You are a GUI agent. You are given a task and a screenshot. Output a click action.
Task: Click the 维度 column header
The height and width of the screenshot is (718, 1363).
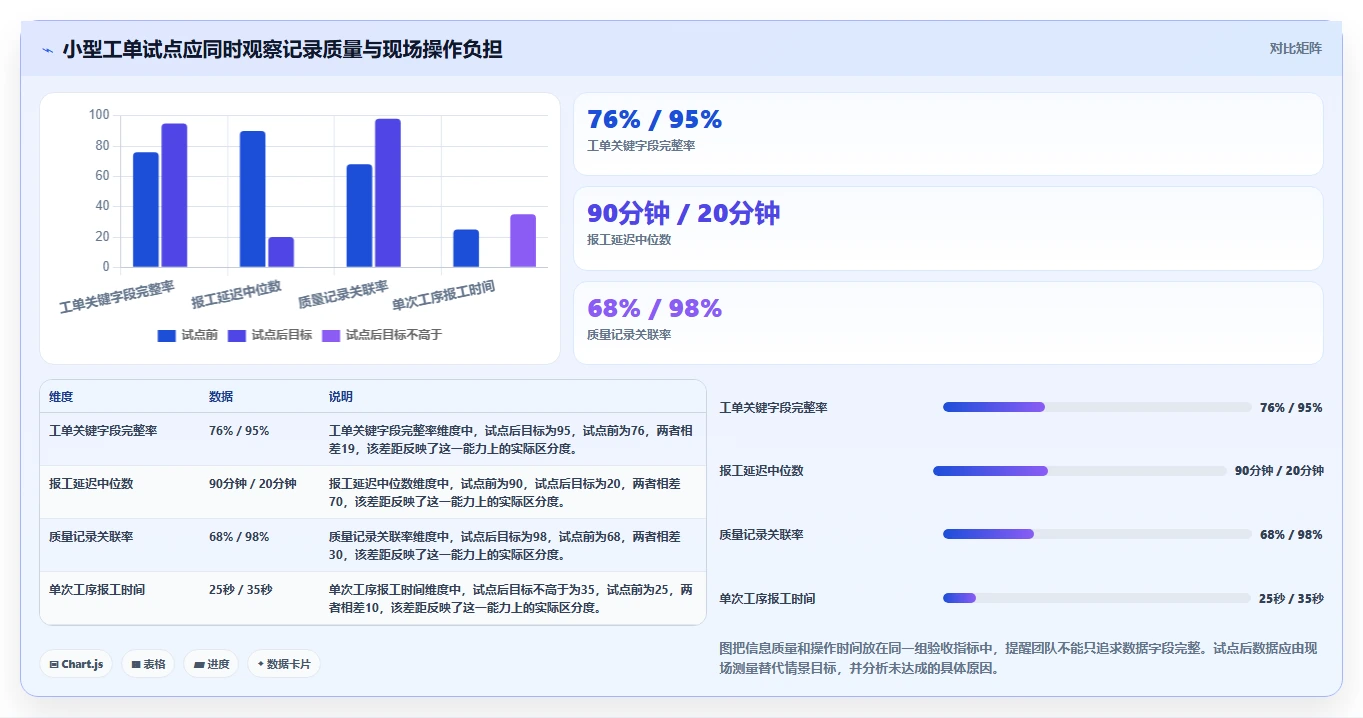click(x=61, y=397)
